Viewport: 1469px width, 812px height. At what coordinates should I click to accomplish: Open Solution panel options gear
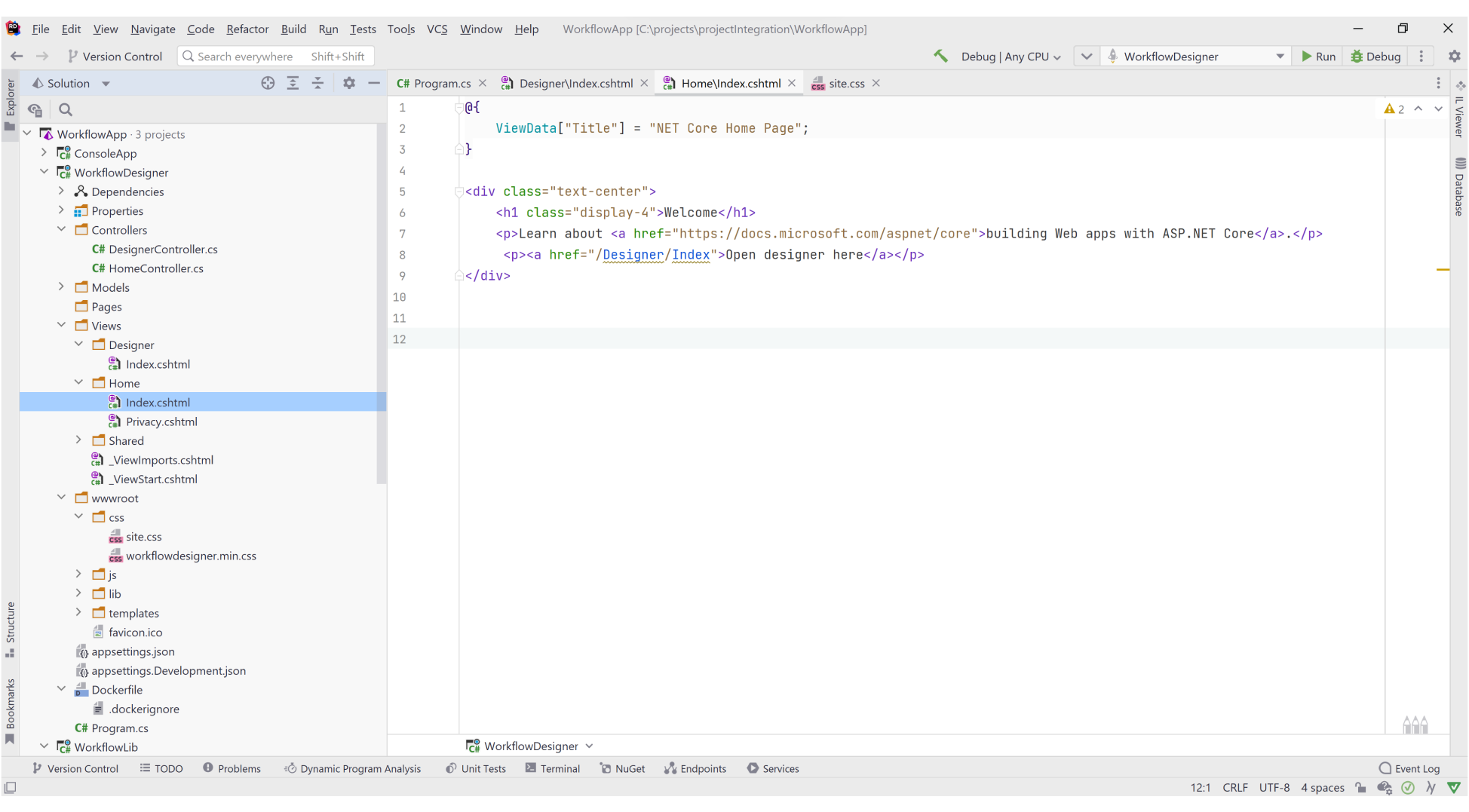pos(349,84)
